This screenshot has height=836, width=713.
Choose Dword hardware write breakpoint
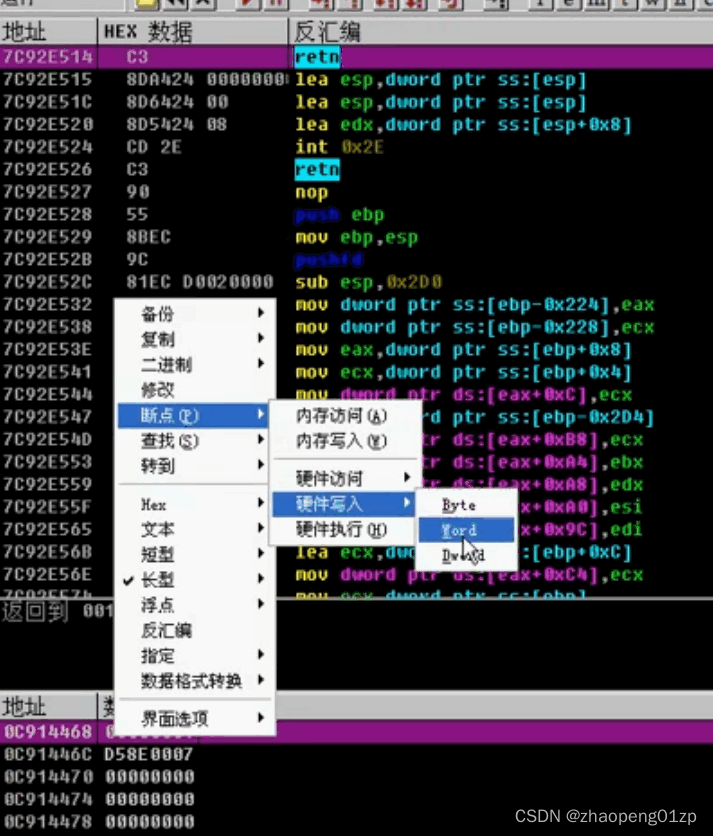coord(467,556)
